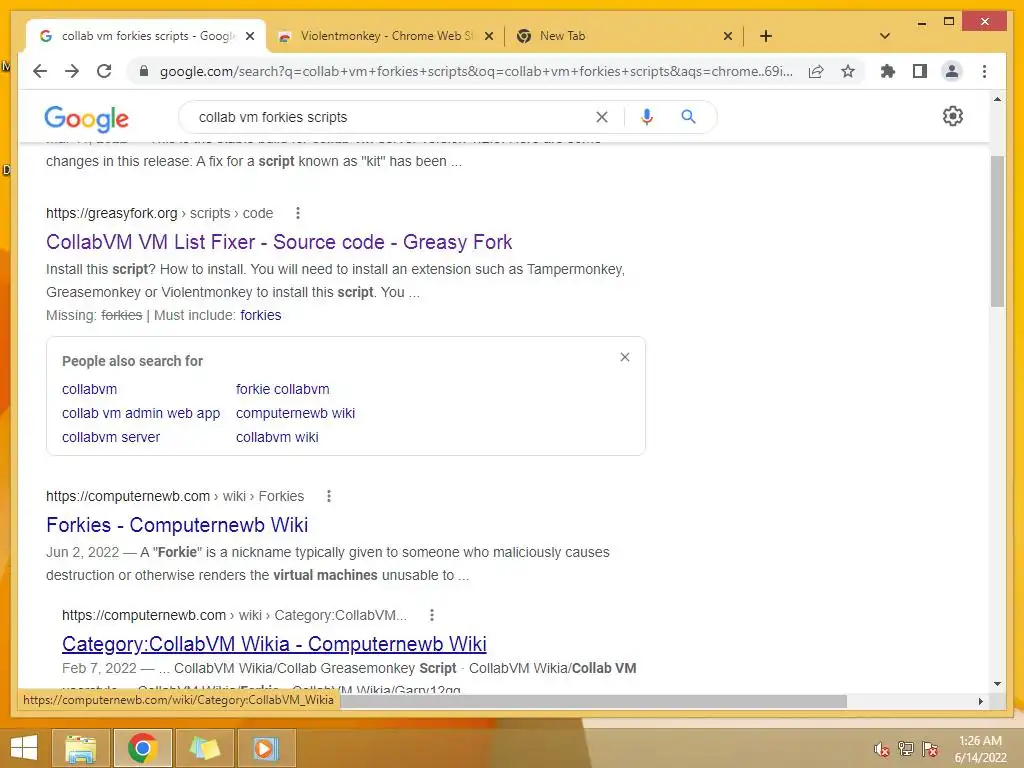Screen dimensions: 1024x768
Task: Open the Chrome profile avatar
Action: pyautogui.click(x=952, y=71)
